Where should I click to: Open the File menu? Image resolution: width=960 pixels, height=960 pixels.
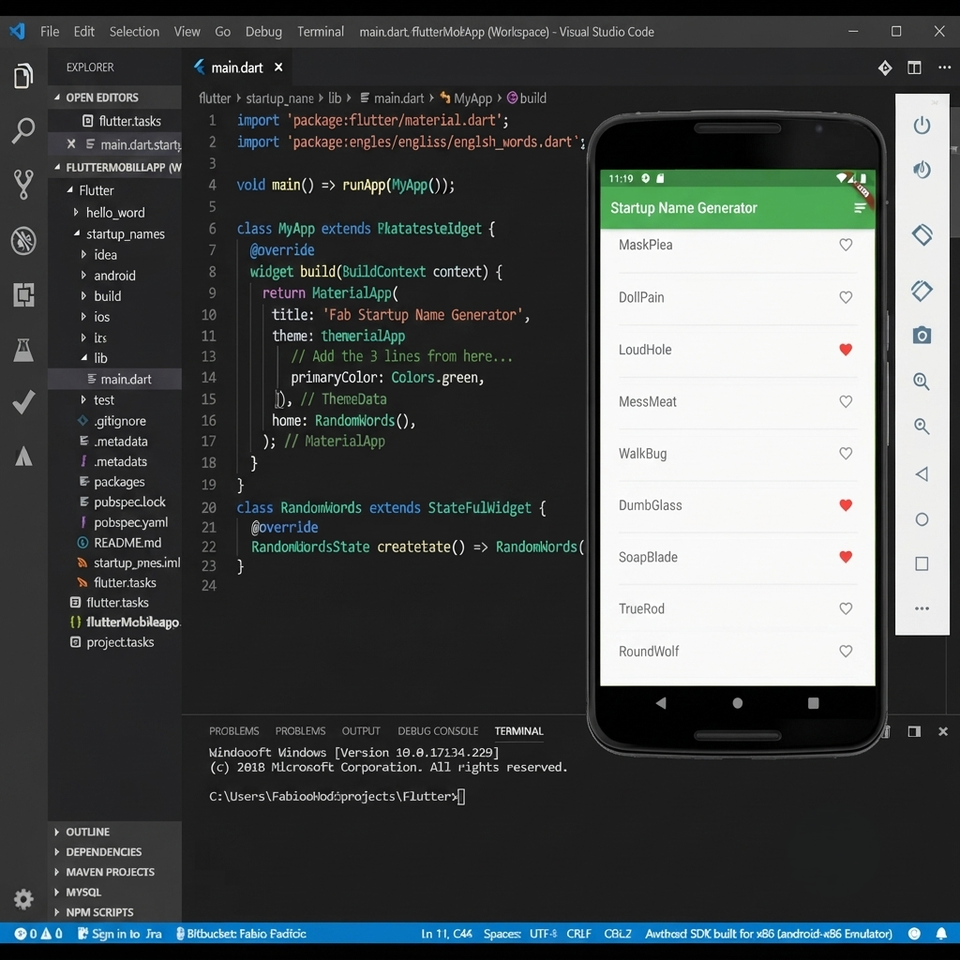50,32
